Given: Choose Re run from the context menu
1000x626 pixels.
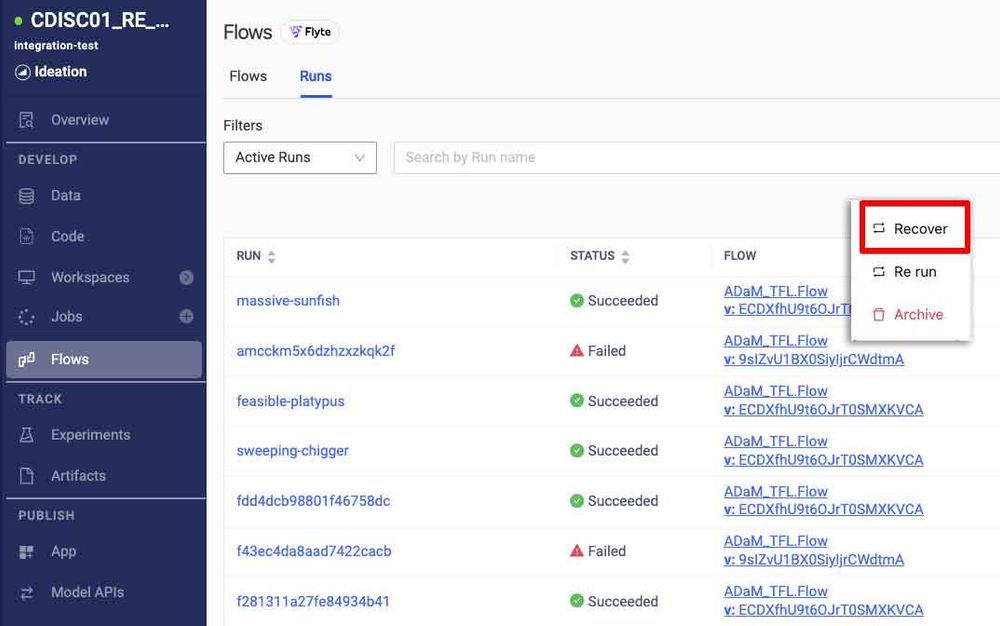Looking at the screenshot, I should point(912,271).
